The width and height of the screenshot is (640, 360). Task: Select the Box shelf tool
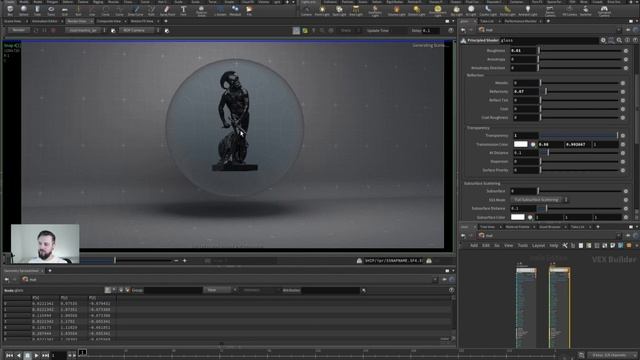[10, 10]
